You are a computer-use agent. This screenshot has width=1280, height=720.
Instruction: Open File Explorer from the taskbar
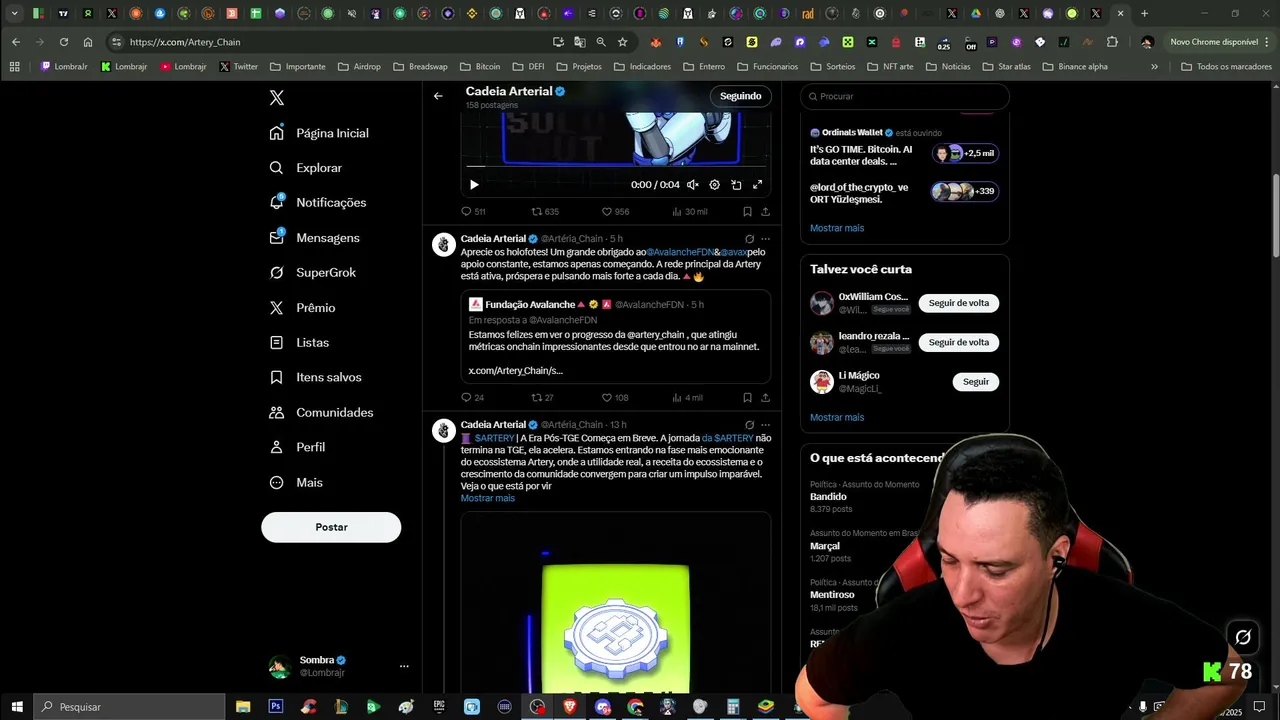(x=243, y=707)
